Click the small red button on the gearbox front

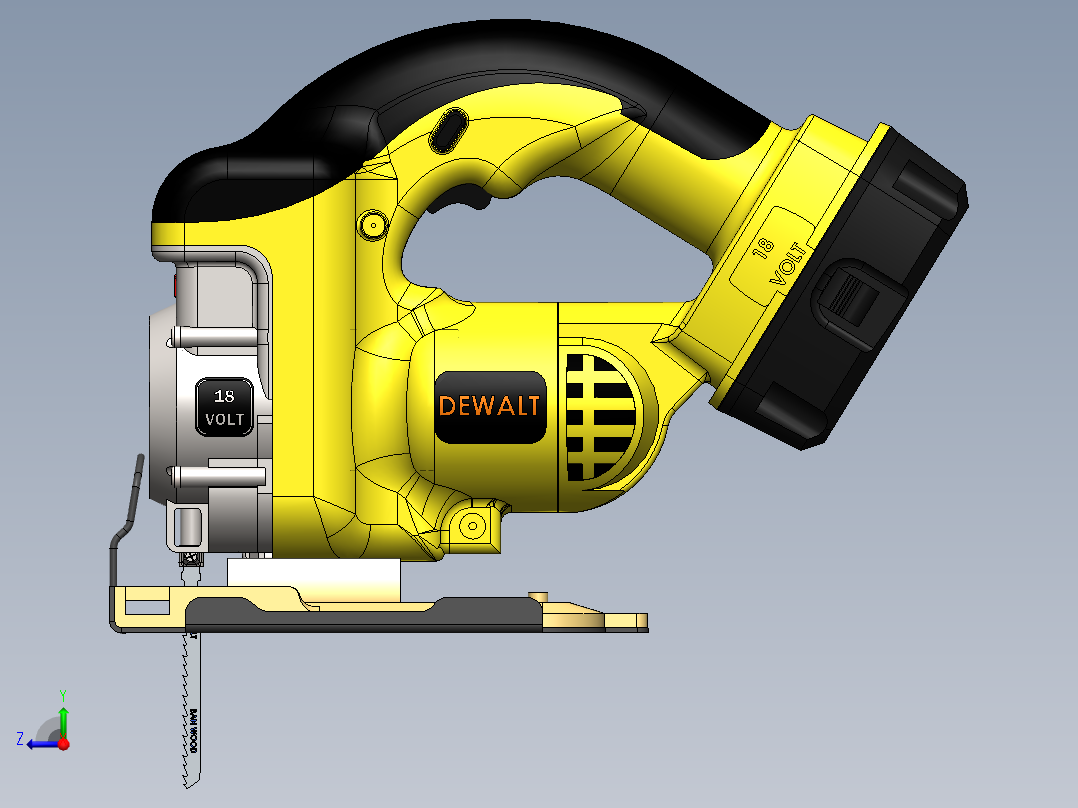[x=176, y=285]
